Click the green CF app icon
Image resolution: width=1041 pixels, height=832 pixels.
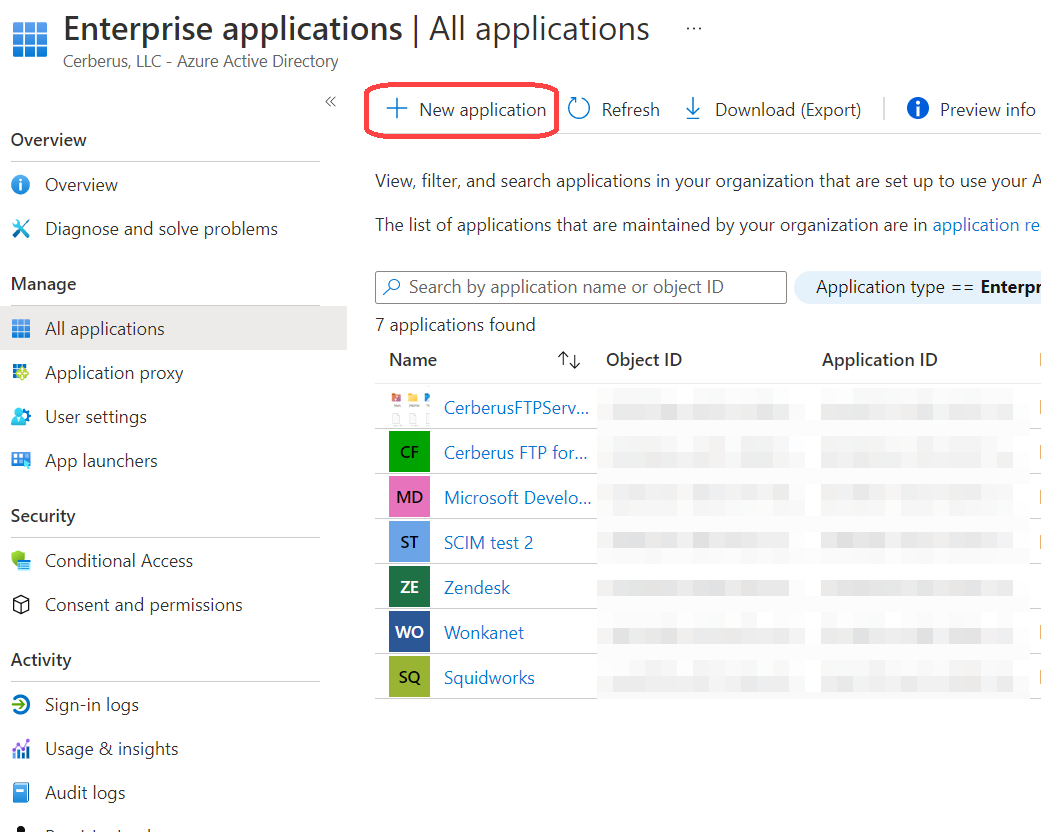410,452
